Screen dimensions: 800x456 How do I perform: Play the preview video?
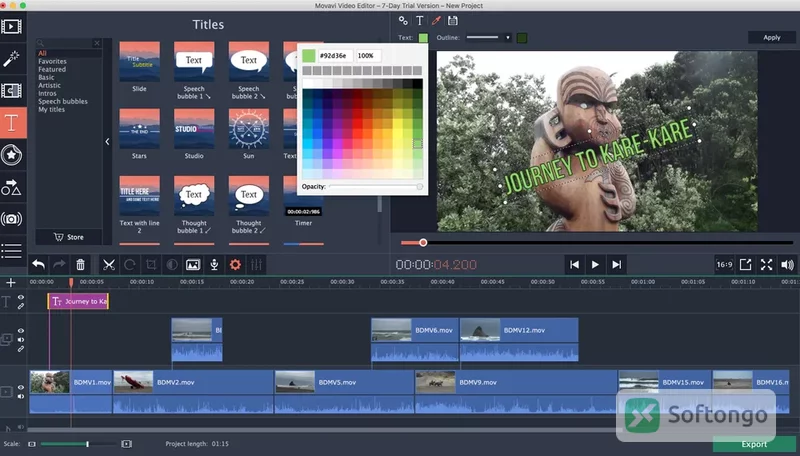[x=595, y=264]
